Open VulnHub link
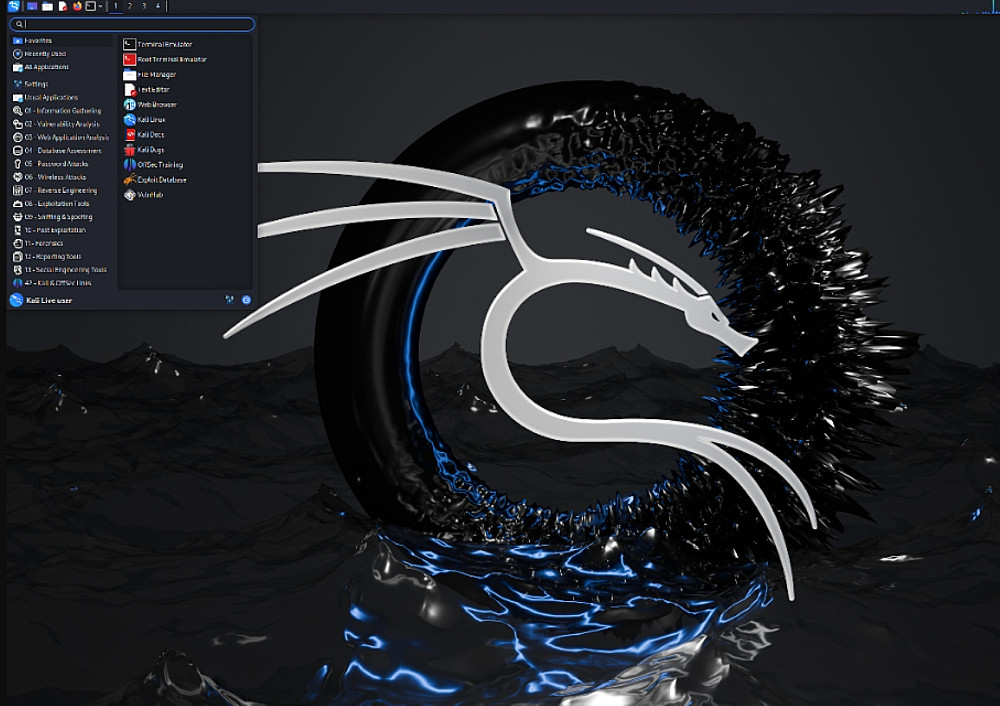Image resolution: width=1000 pixels, height=706 pixels. pyautogui.click(x=185, y=195)
